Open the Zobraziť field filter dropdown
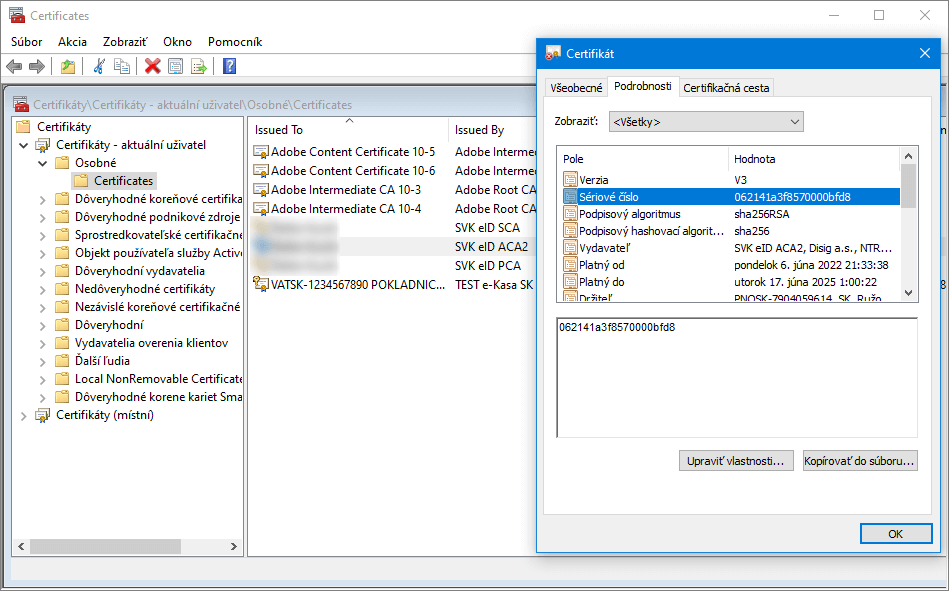949x591 pixels. [706, 122]
